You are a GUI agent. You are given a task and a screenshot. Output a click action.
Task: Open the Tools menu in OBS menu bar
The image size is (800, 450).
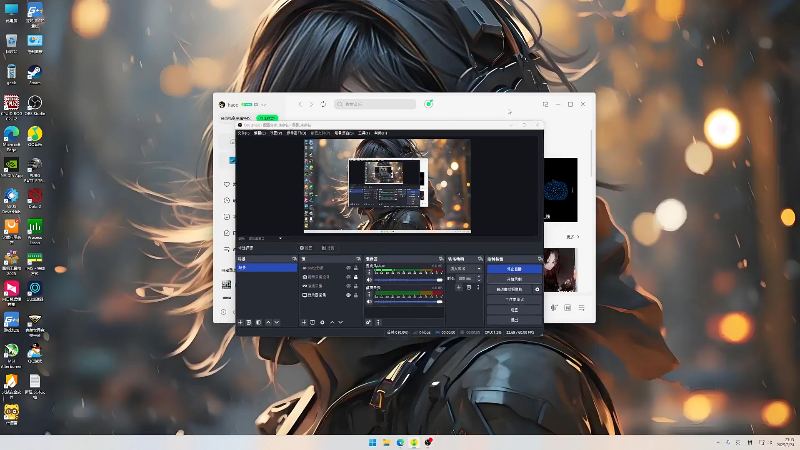363,133
